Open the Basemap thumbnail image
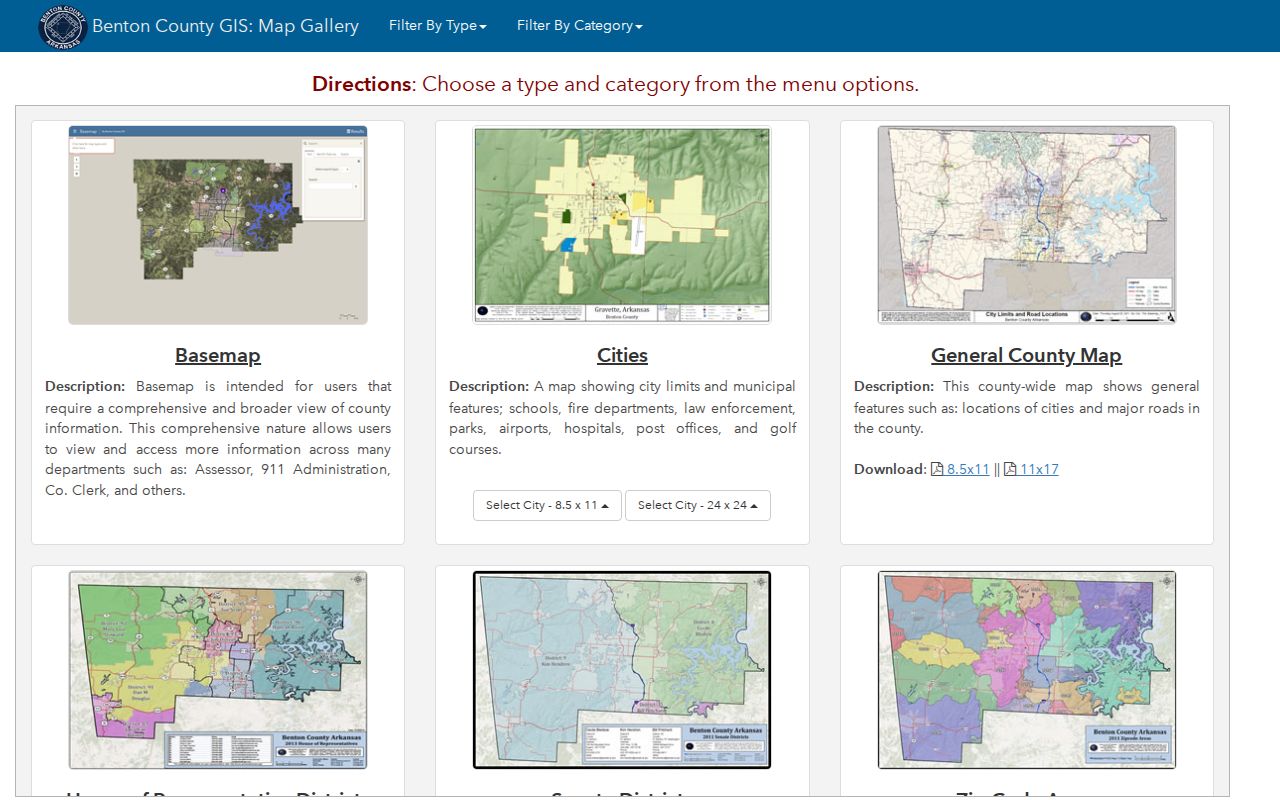This screenshot has width=1280, height=800. click(x=218, y=225)
